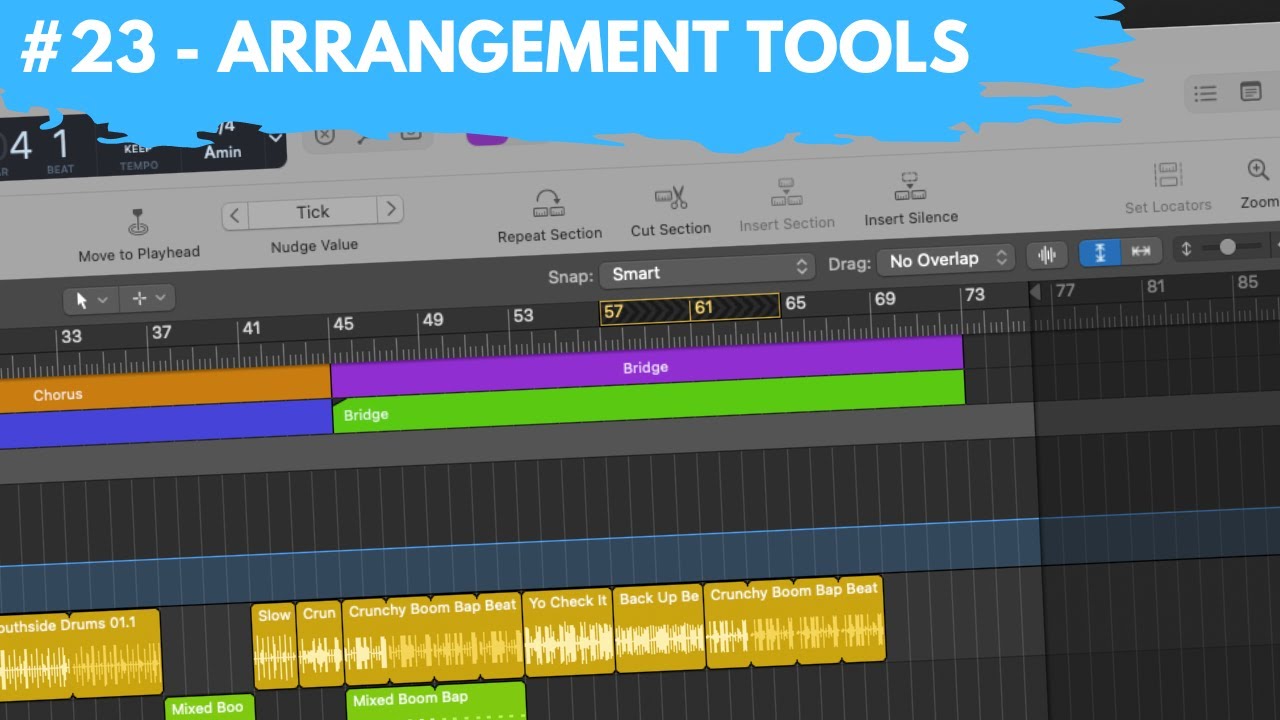Expand the LCD display mode chevron
The height and width of the screenshot is (720, 1280).
[274, 138]
